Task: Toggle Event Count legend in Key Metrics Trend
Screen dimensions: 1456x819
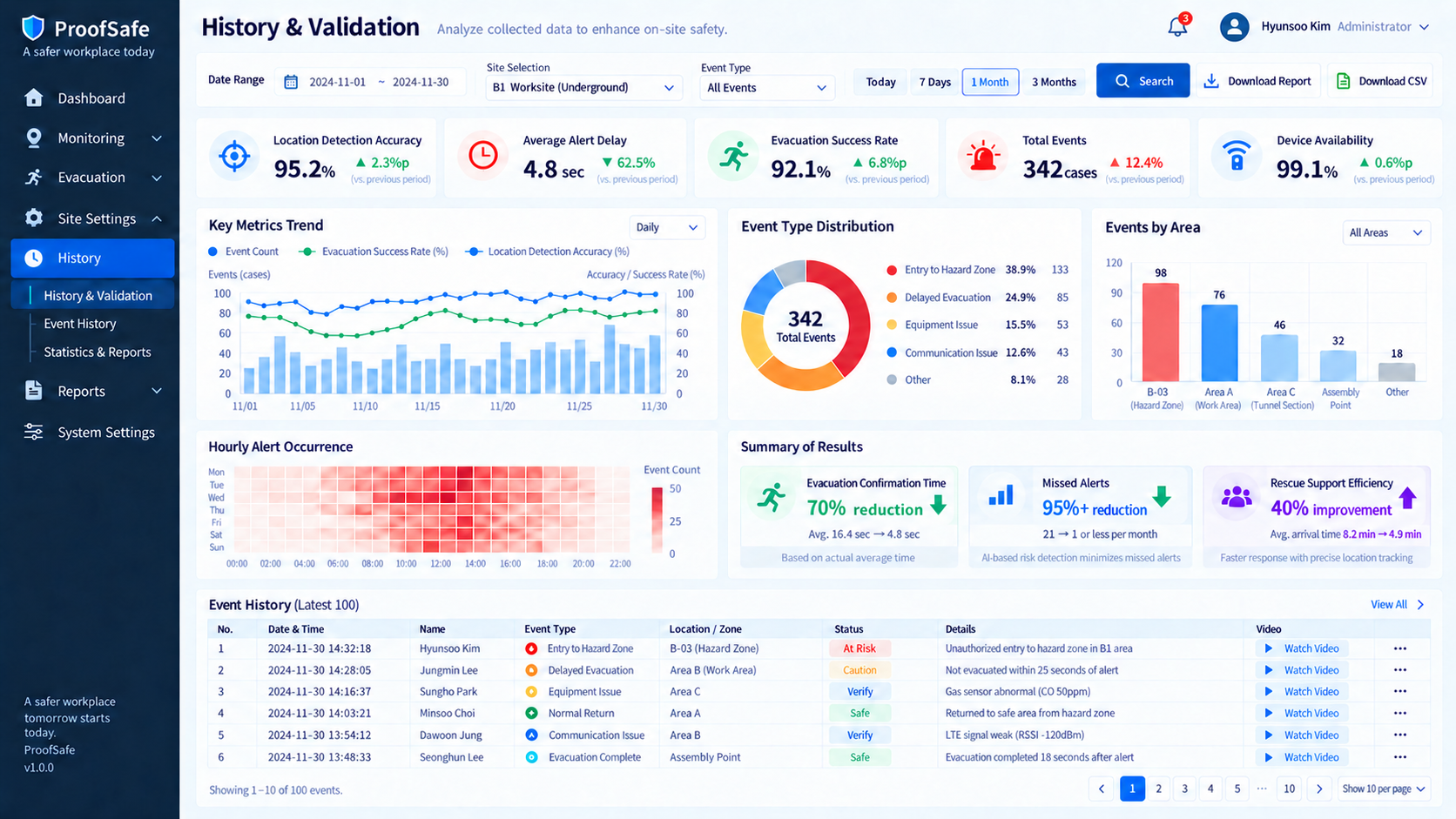Action: pos(244,252)
